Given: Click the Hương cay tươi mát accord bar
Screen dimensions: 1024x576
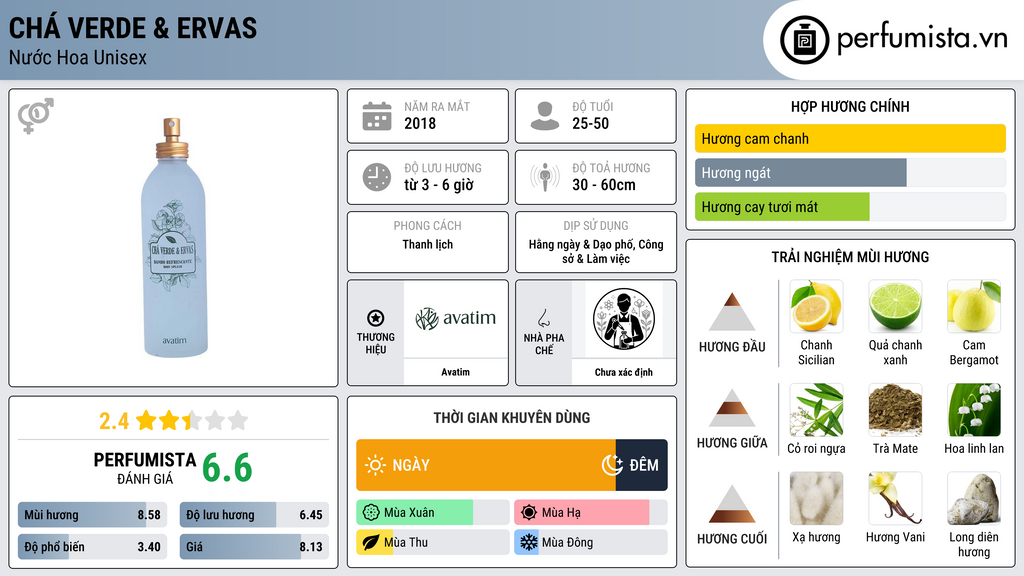Looking at the screenshot, I should click(x=850, y=207).
